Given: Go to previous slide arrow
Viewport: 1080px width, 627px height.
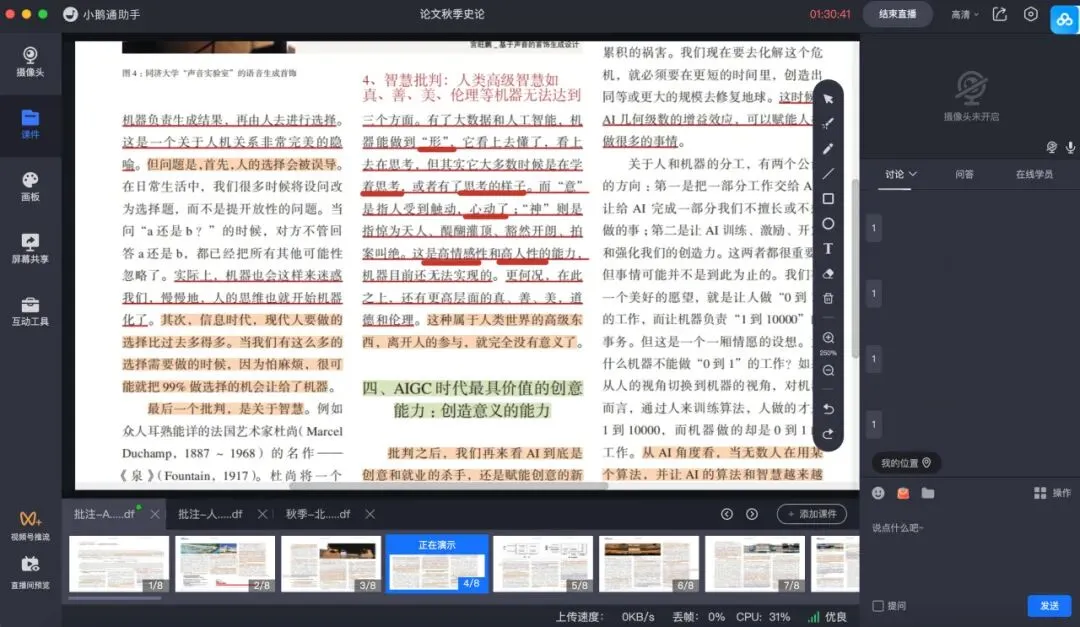Looking at the screenshot, I should pyautogui.click(x=727, y=514).
